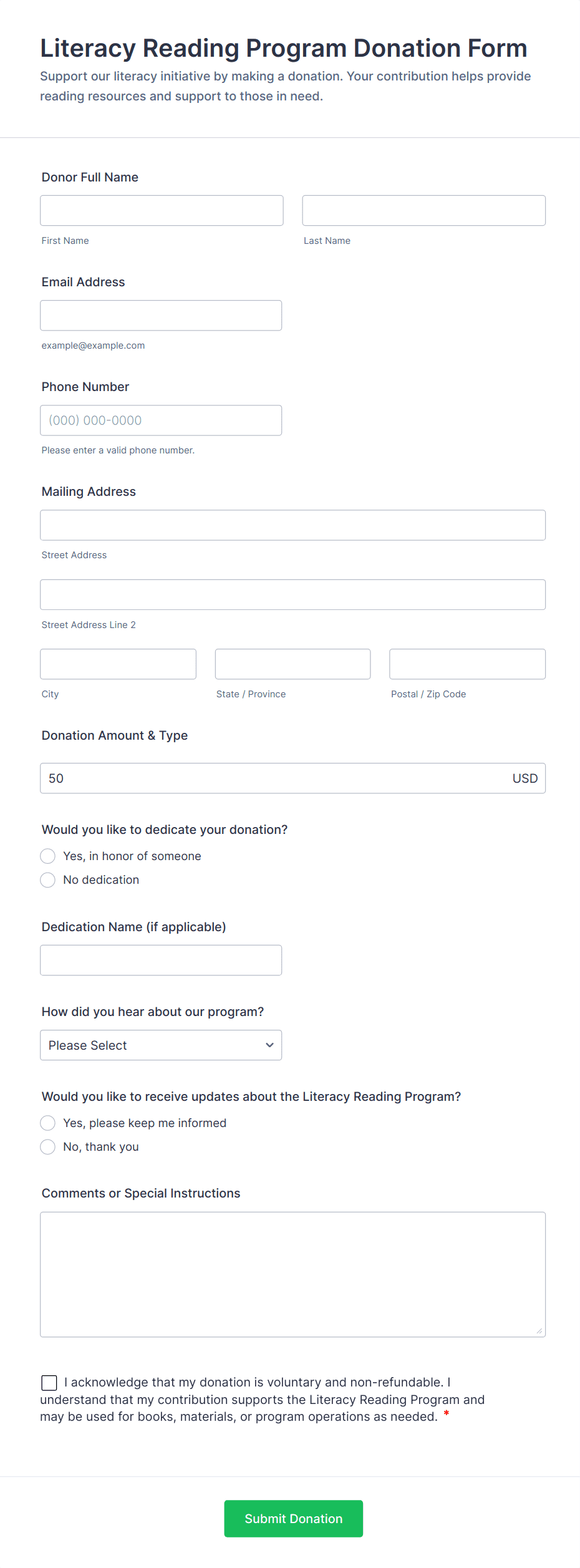580x1568 pixels.
Task: Select "Yes, in honor of someone" option
Action: (48, 856)
